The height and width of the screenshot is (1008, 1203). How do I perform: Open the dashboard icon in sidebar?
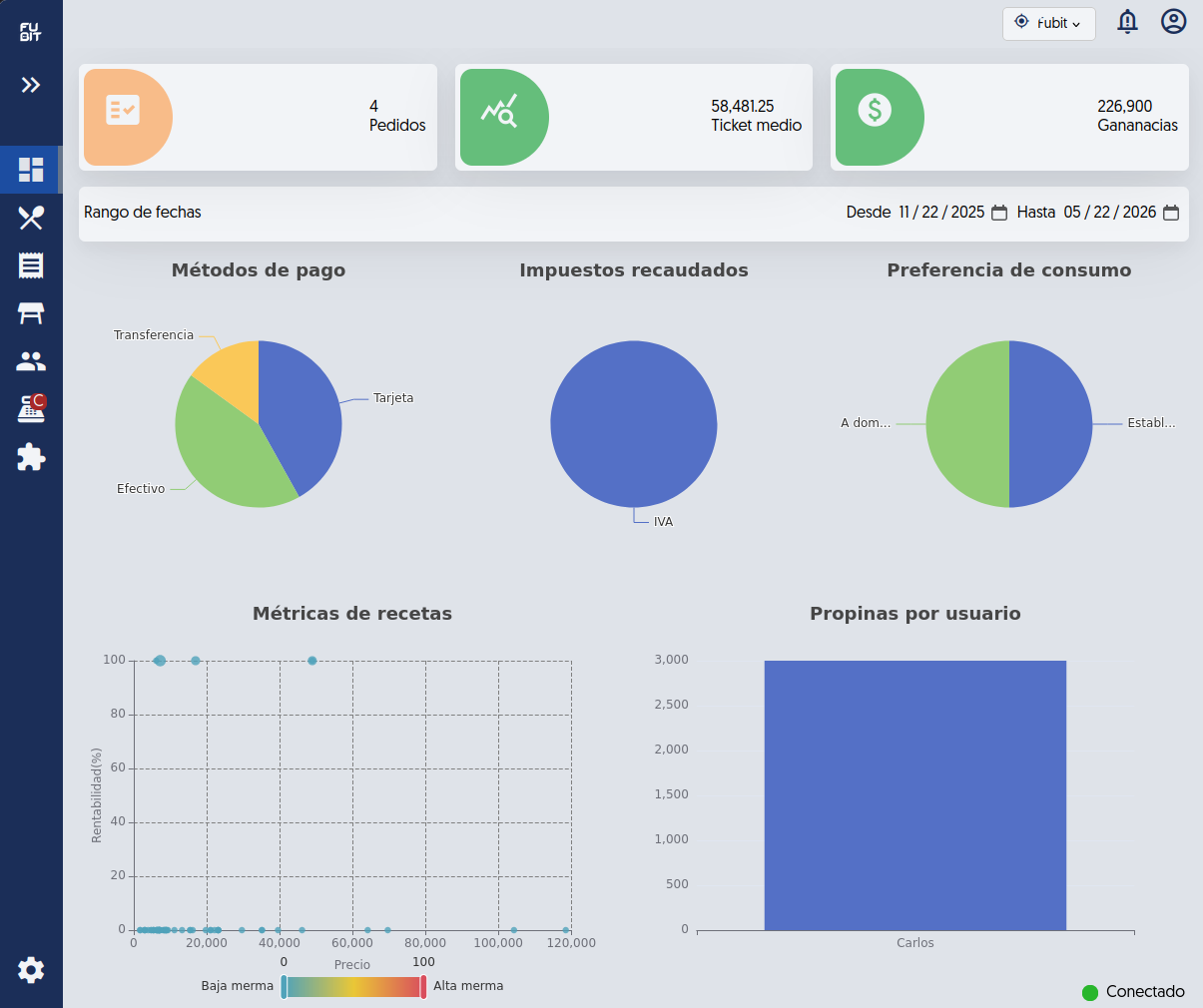[31, 170]
